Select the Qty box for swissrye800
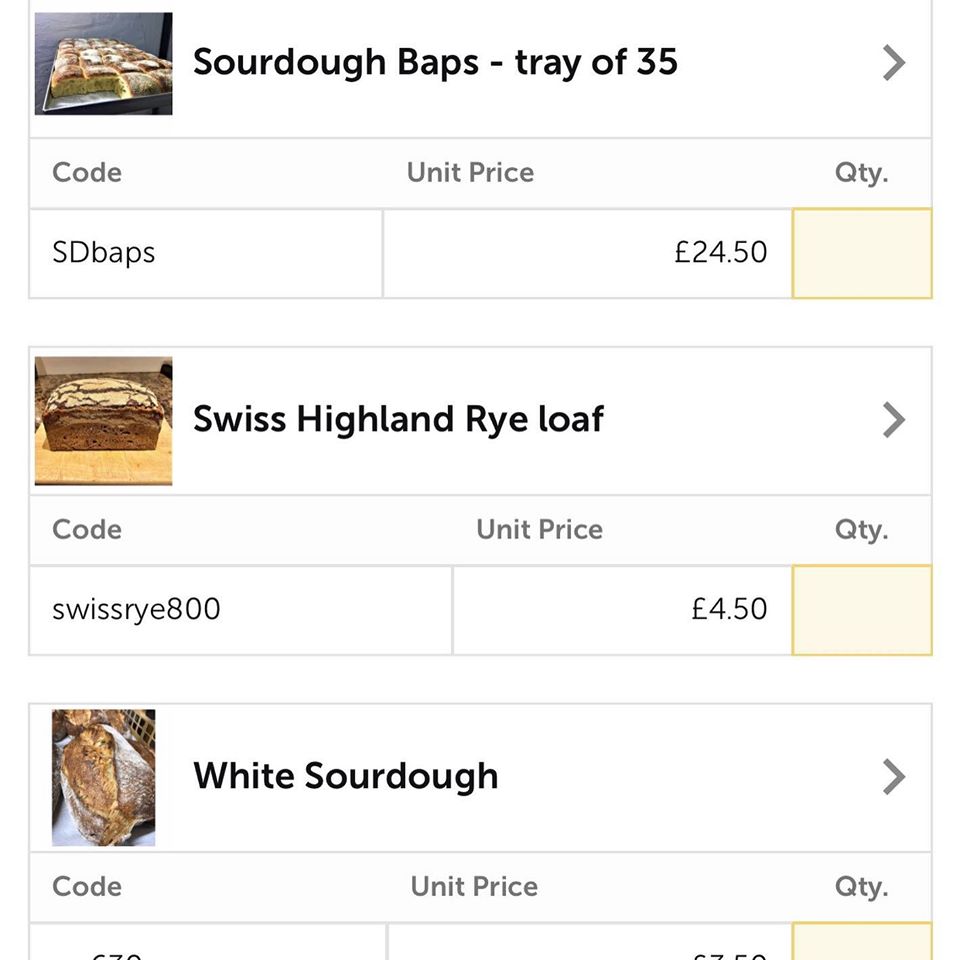Screen dimensions: 960x960 pyautogui.click(x=862, y=610)
